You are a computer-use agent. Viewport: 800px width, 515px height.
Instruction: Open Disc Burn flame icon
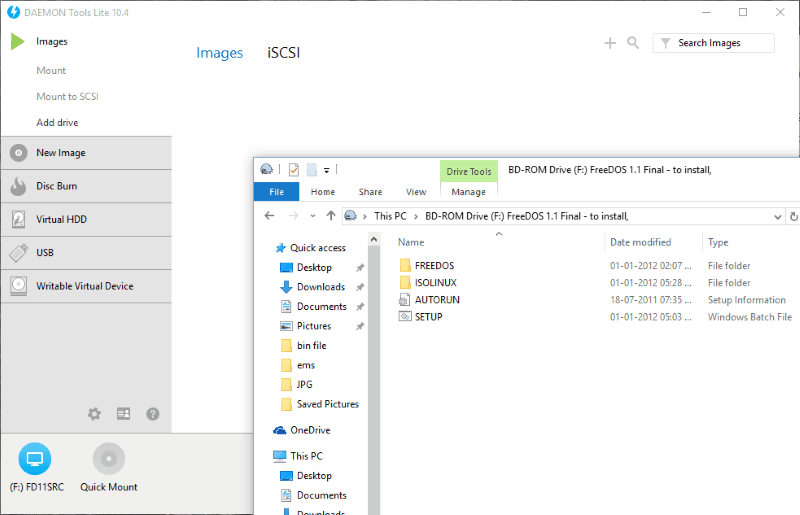[18, 186]
